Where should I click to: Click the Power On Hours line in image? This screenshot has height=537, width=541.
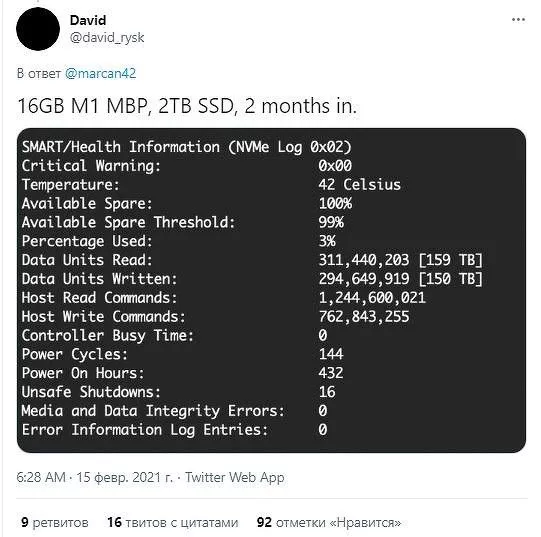tap(182, 373)
